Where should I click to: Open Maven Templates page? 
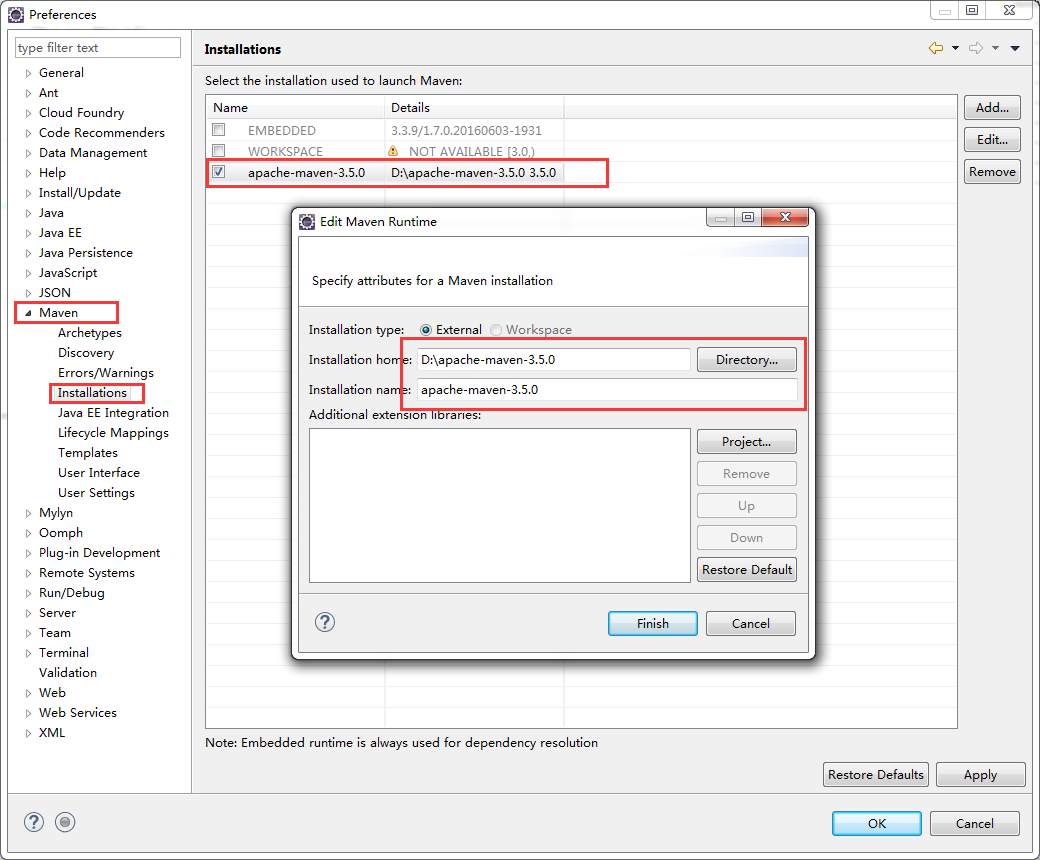88,453
